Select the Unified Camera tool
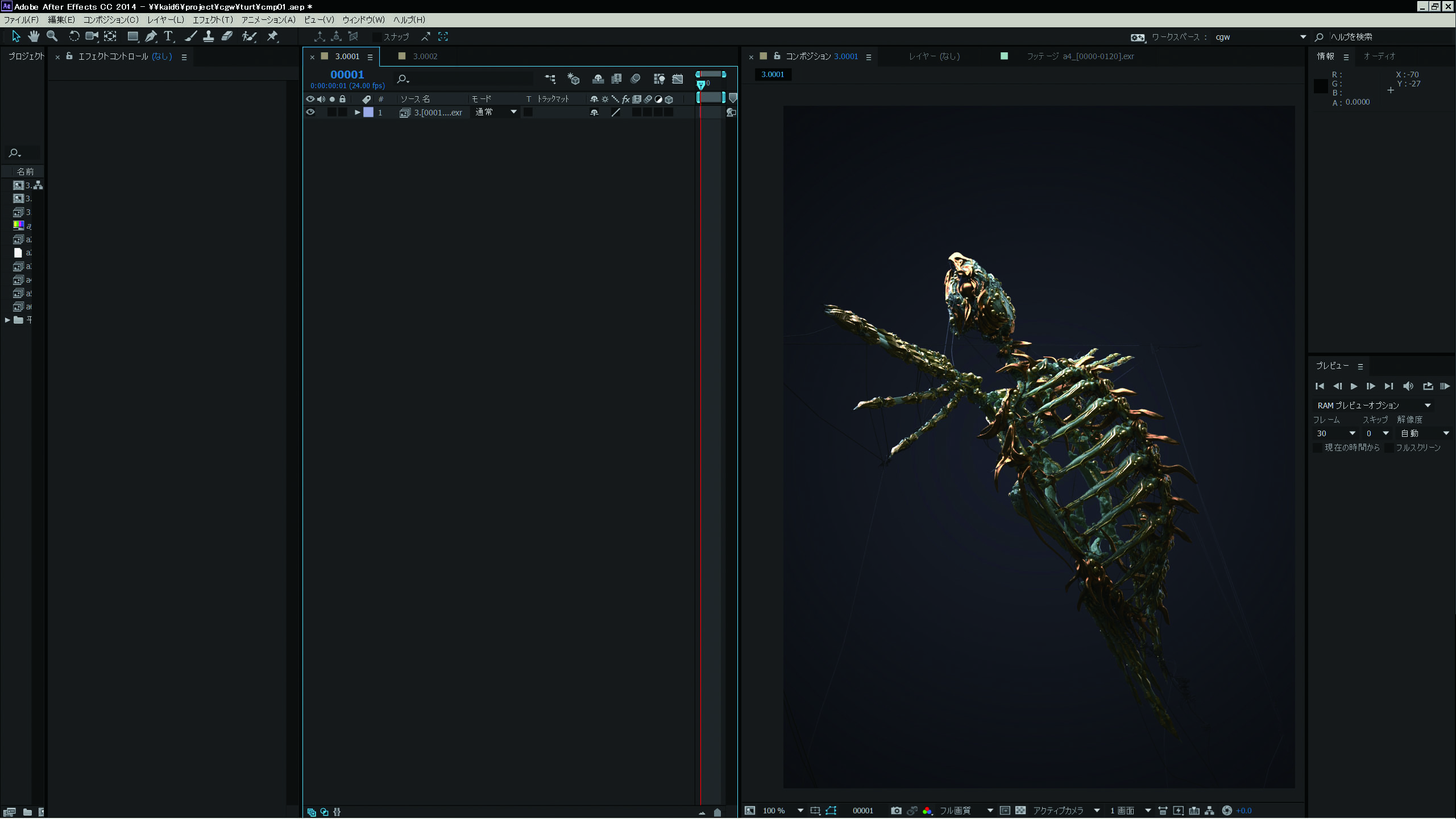Screen dimensions: 1456x819 92,36
